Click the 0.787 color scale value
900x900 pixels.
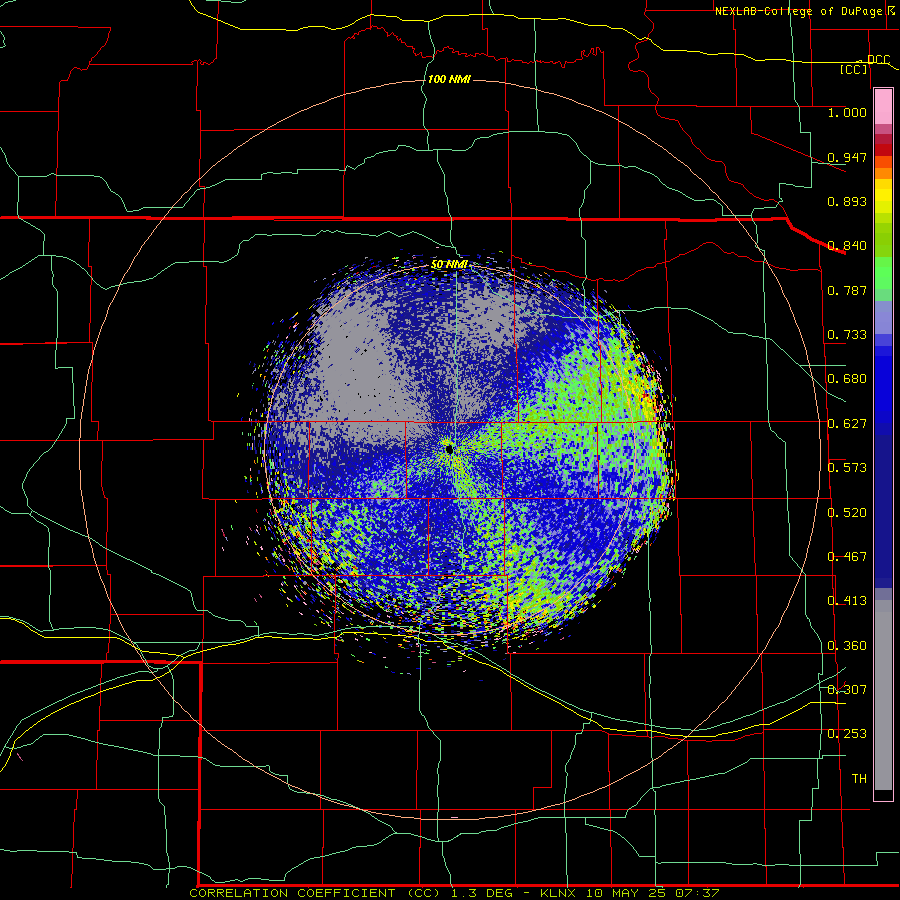point(847,290)
